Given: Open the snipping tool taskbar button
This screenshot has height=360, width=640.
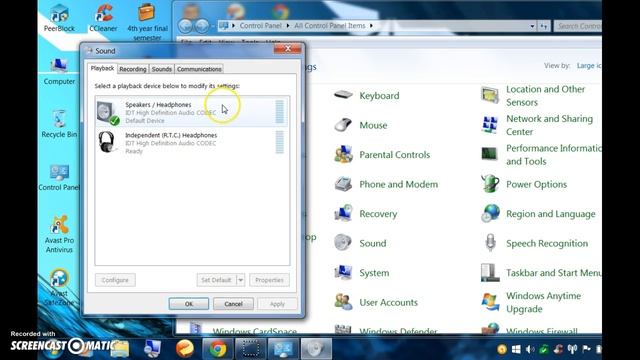Looking at the screenshot, I should click(x=250, y=349).
